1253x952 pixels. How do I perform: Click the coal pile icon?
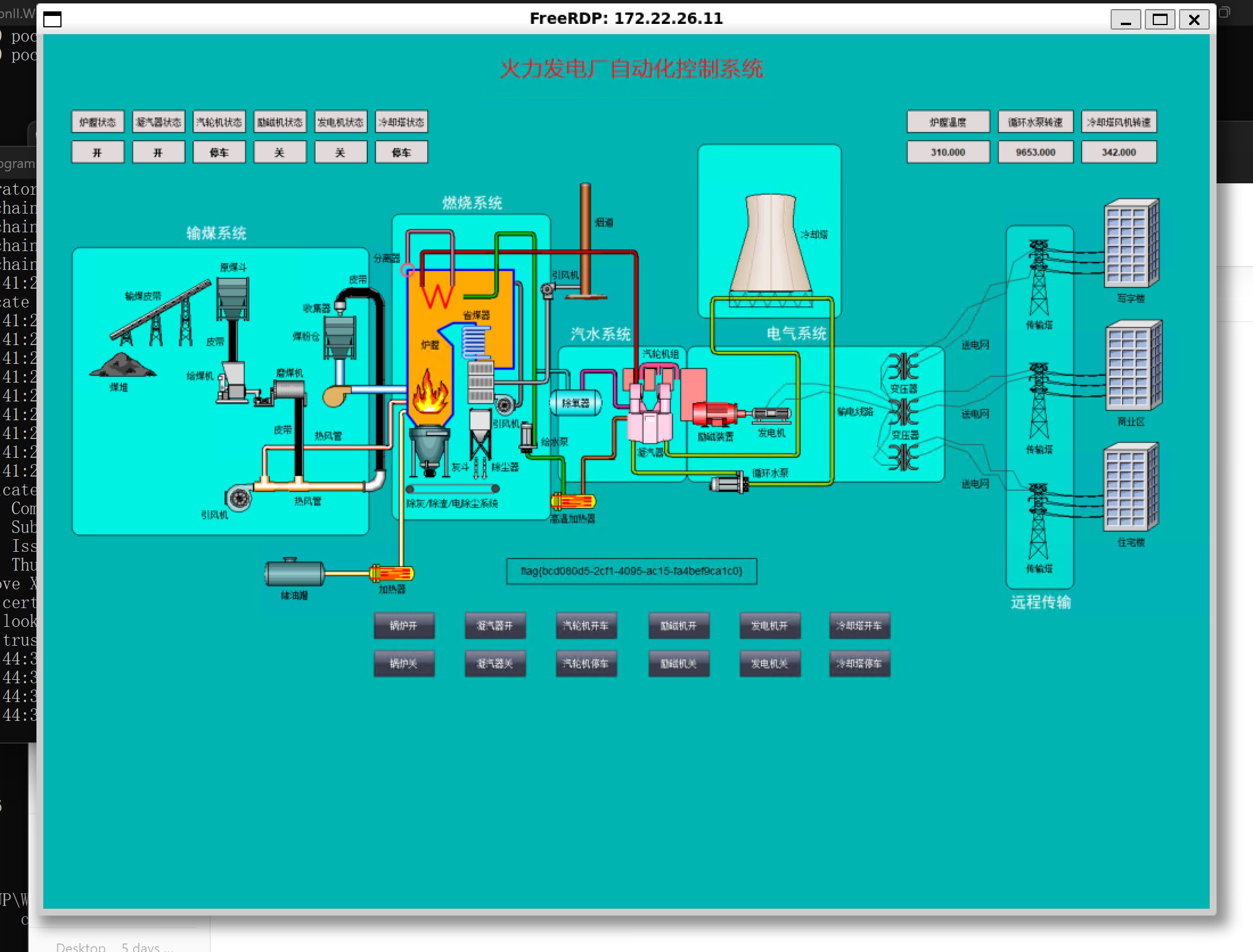tap(122, 366)
